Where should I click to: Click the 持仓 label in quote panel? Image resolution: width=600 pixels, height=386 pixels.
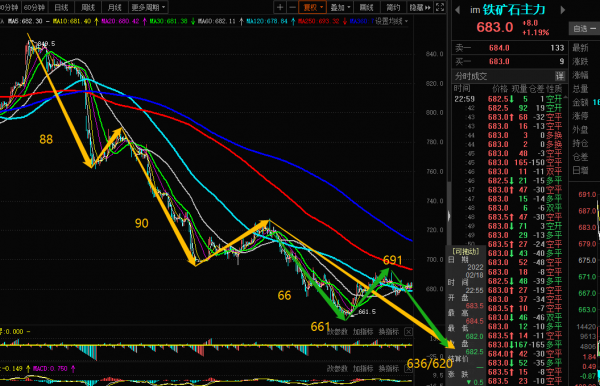[580, 143]
